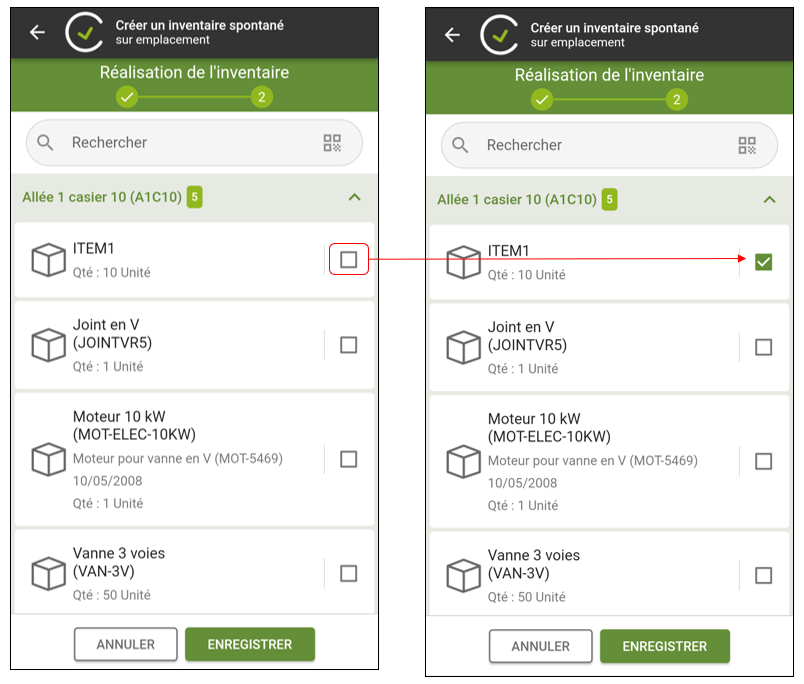Click 'Créer un inventaire spontané' title, left screen
The height and width of the screenshot is (684, 804).
pos(199,25)
